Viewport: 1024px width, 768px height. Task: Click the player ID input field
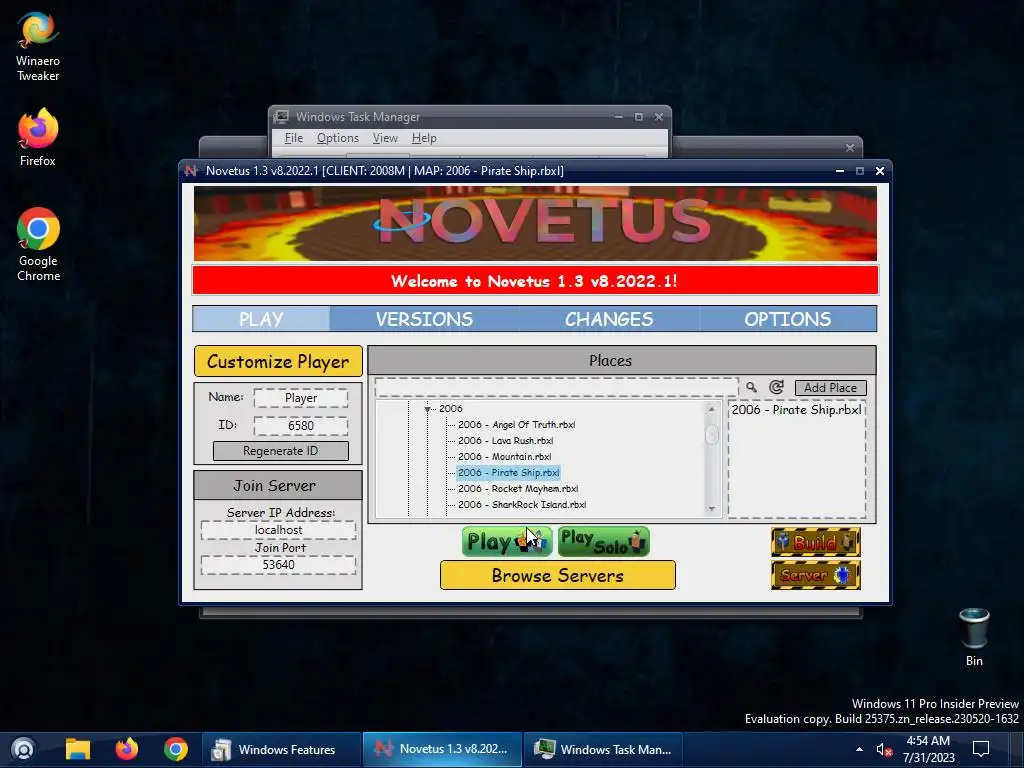(301, 426)
